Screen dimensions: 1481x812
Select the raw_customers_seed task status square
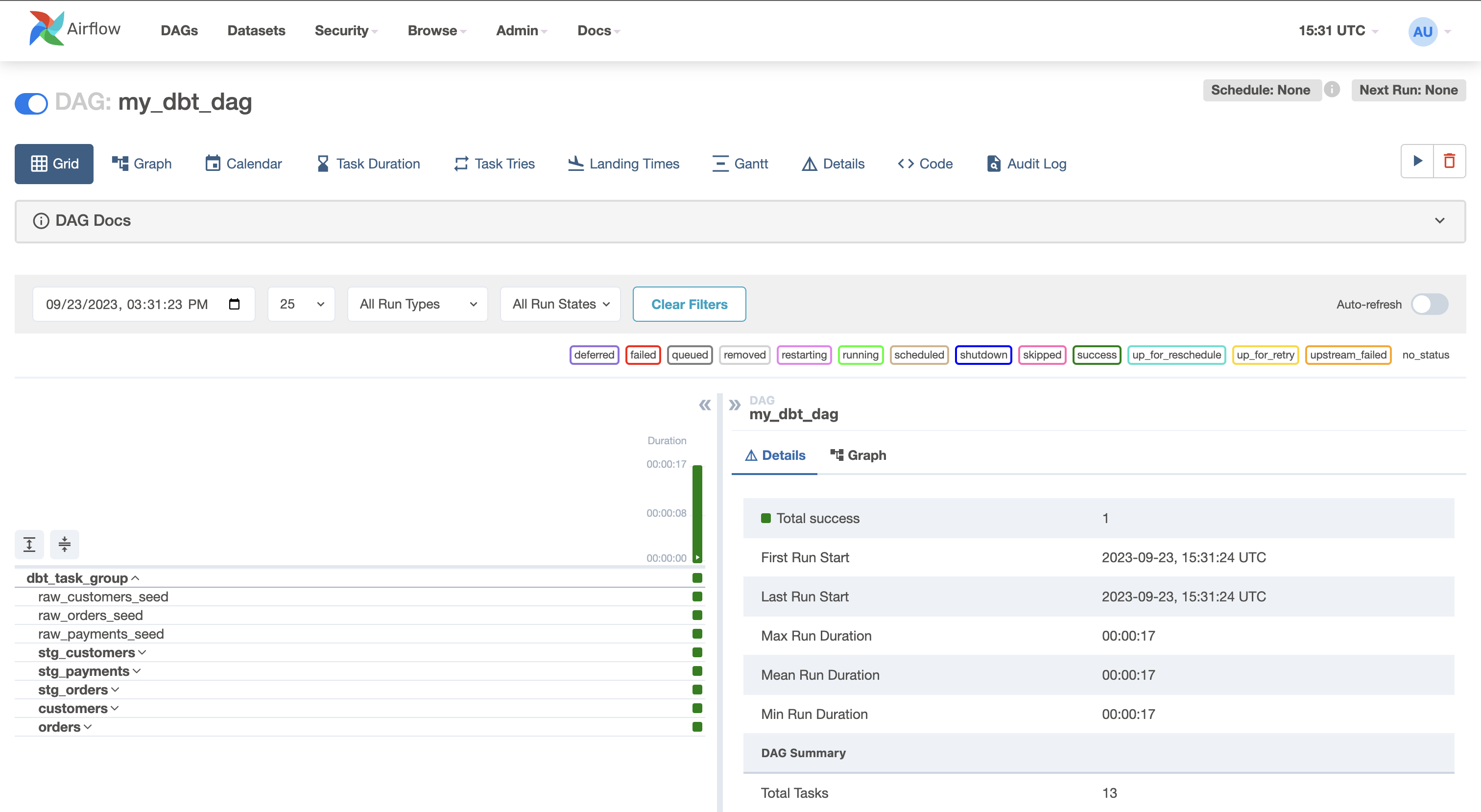697,597
